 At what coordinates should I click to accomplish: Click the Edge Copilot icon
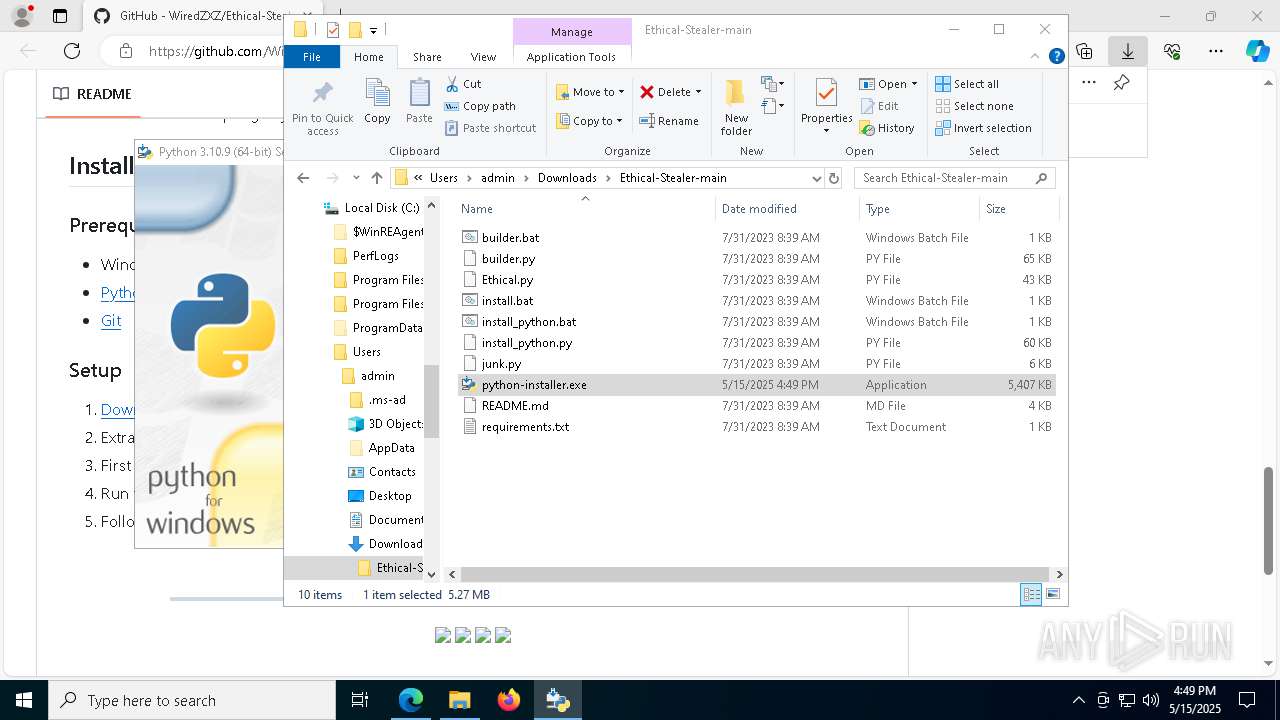1257,51
